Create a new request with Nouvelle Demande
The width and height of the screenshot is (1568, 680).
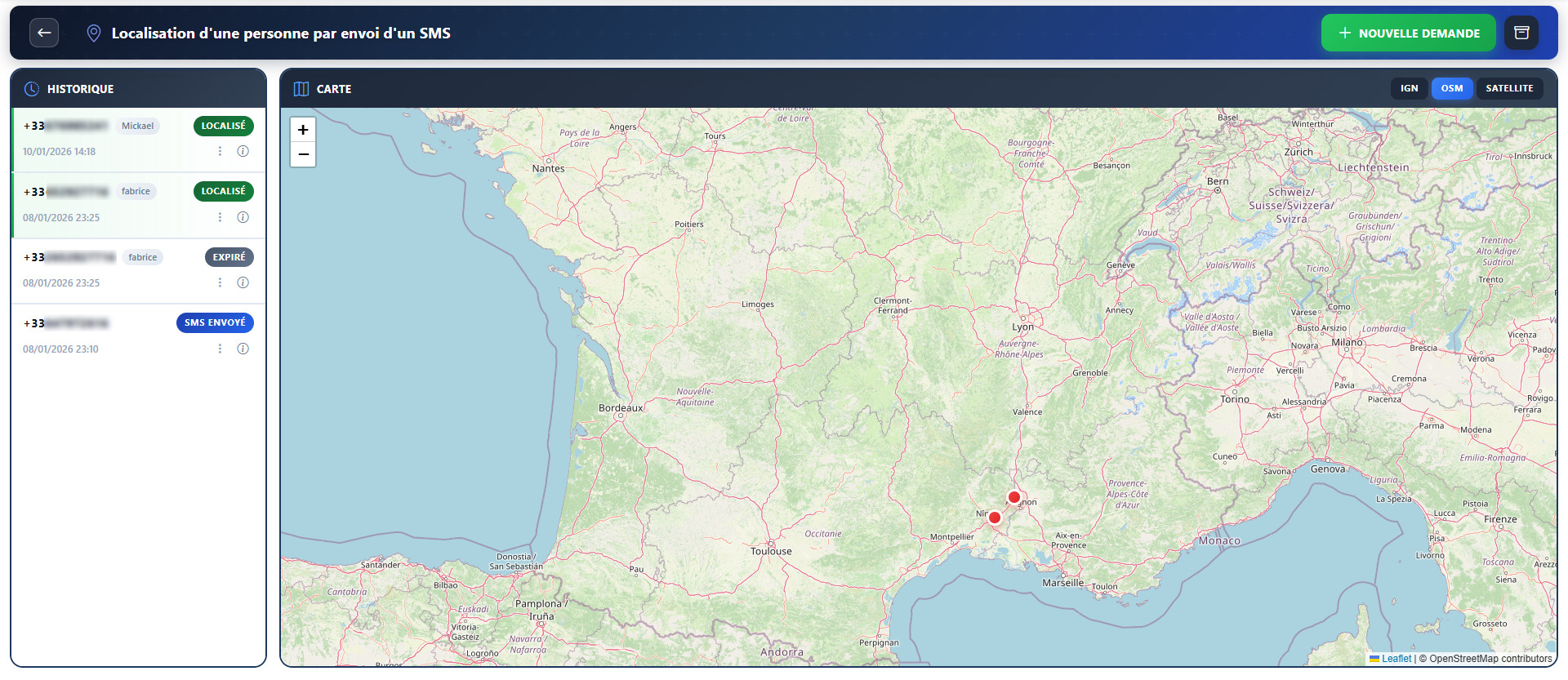(1408, 33)
